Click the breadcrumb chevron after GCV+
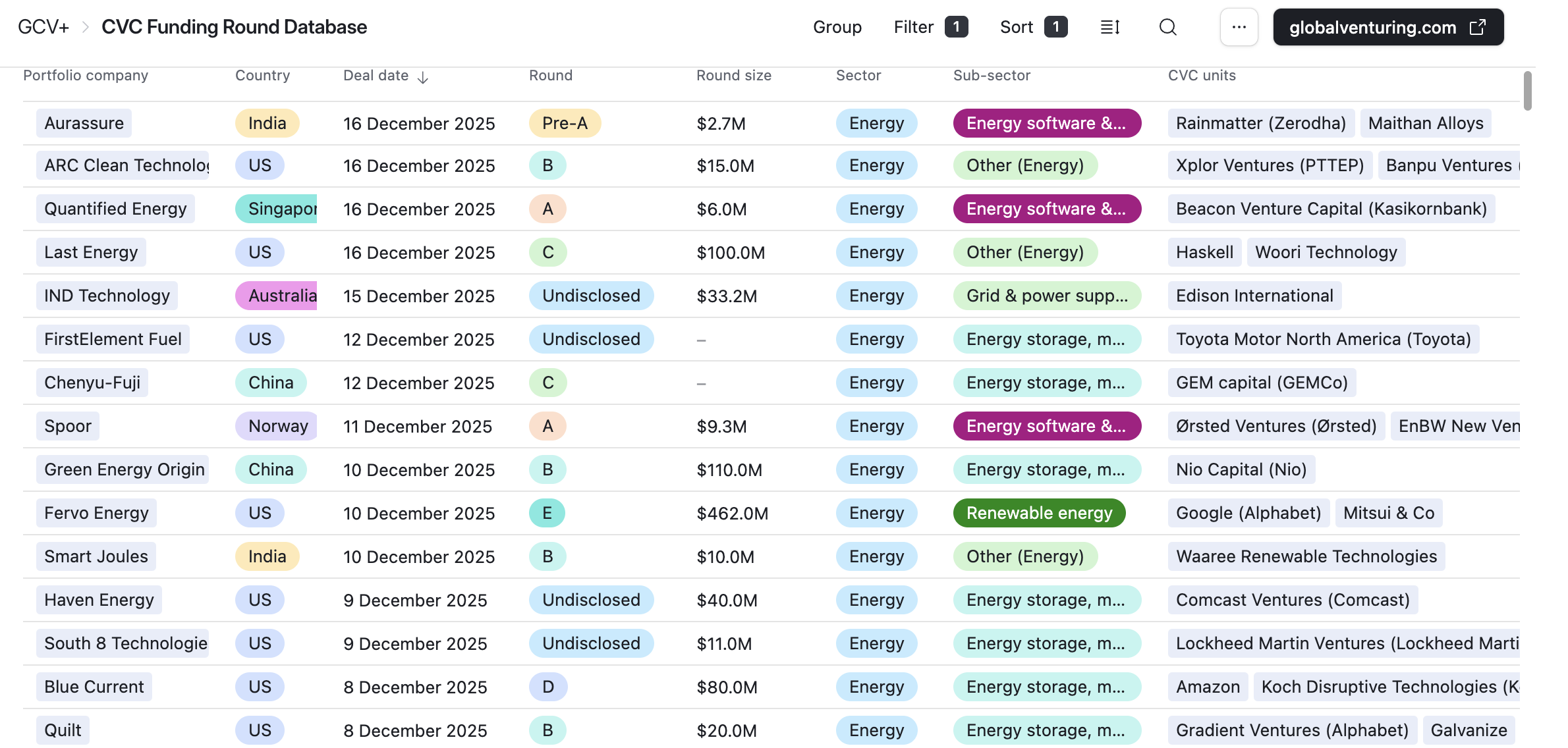This screenshot has width=1568, height=748. [x=85, y=27]
